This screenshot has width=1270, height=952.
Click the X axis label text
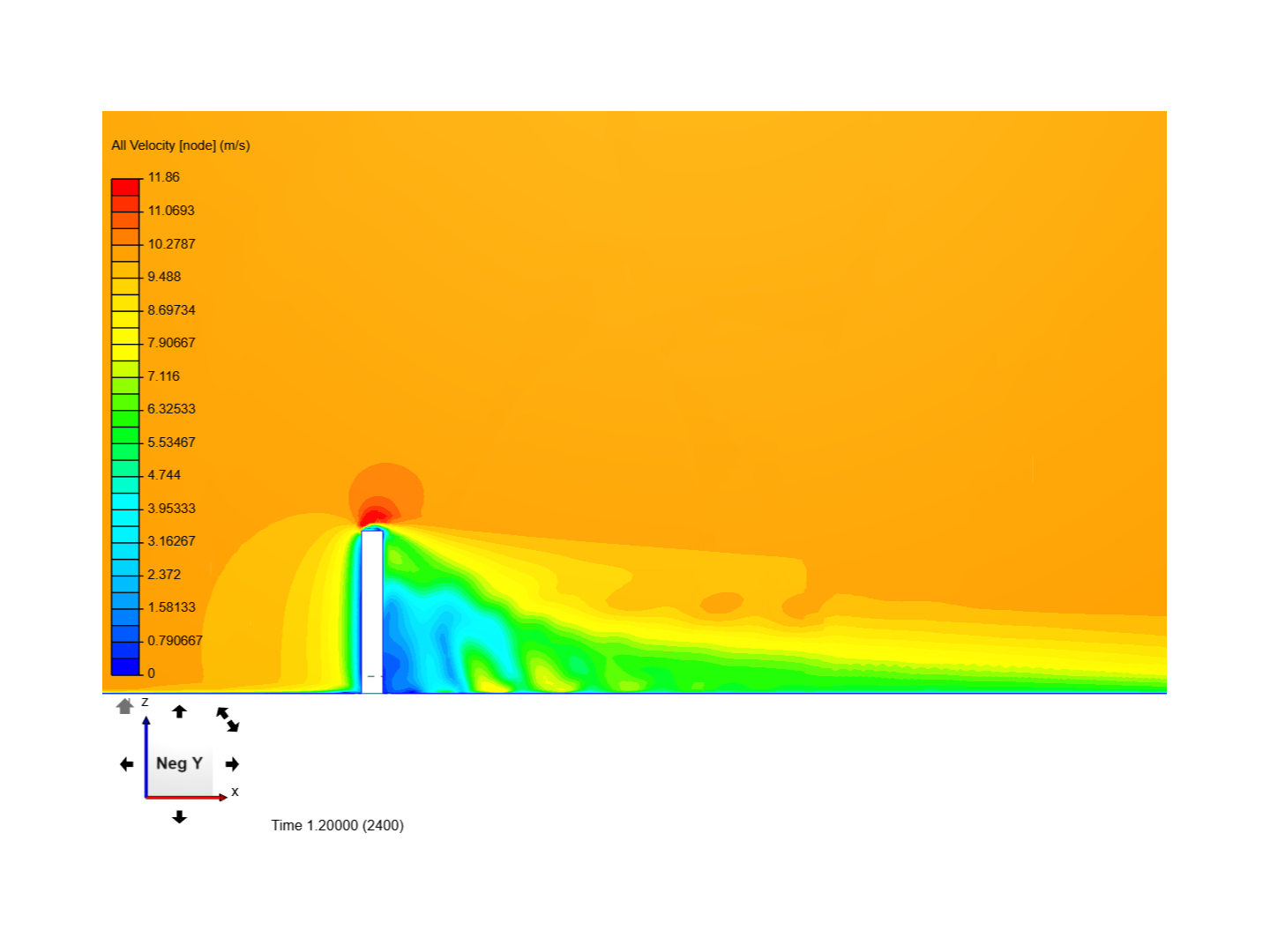(234, 792)
